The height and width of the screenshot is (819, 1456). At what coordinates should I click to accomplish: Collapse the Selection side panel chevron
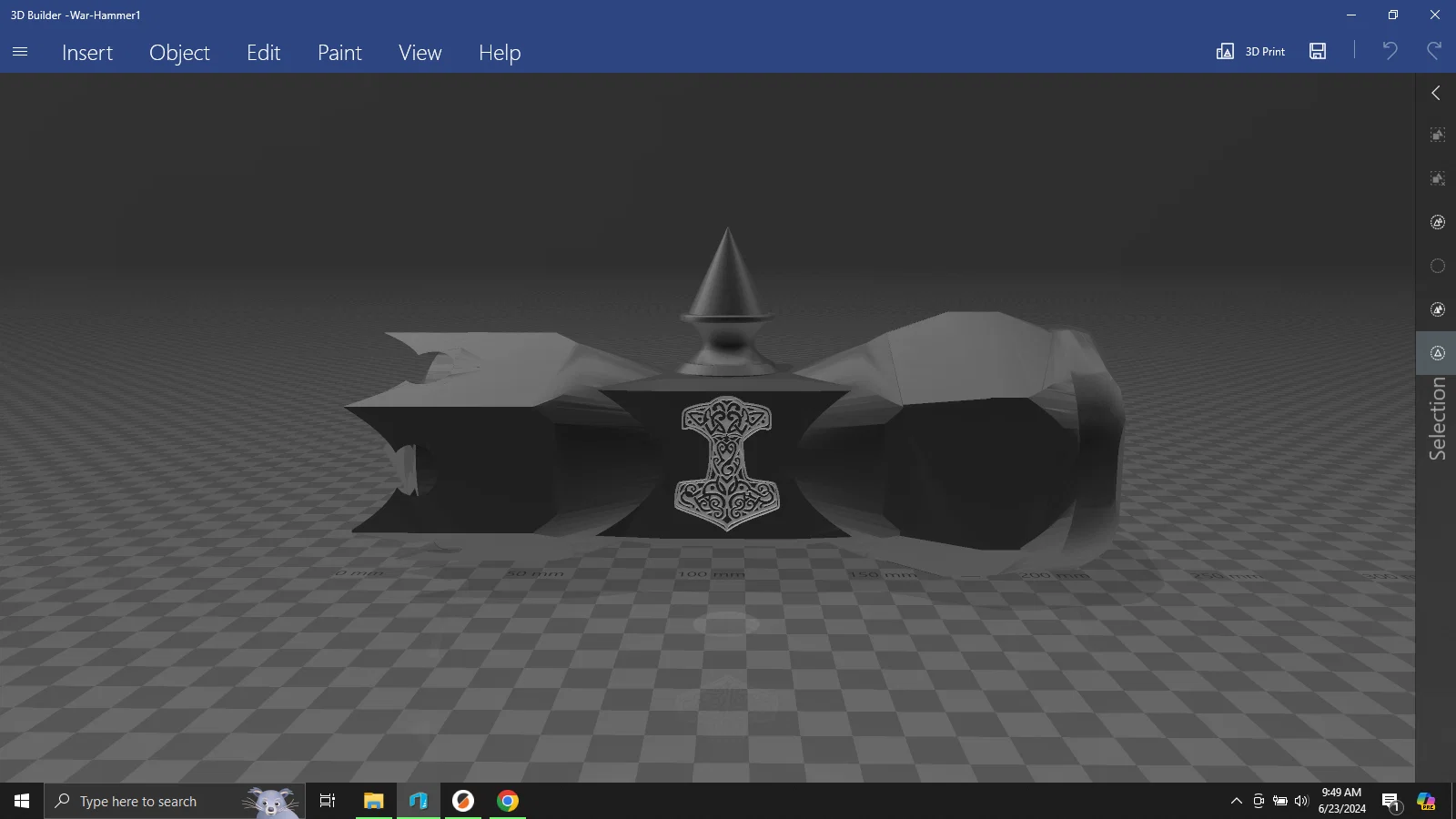pos(1436,93)
